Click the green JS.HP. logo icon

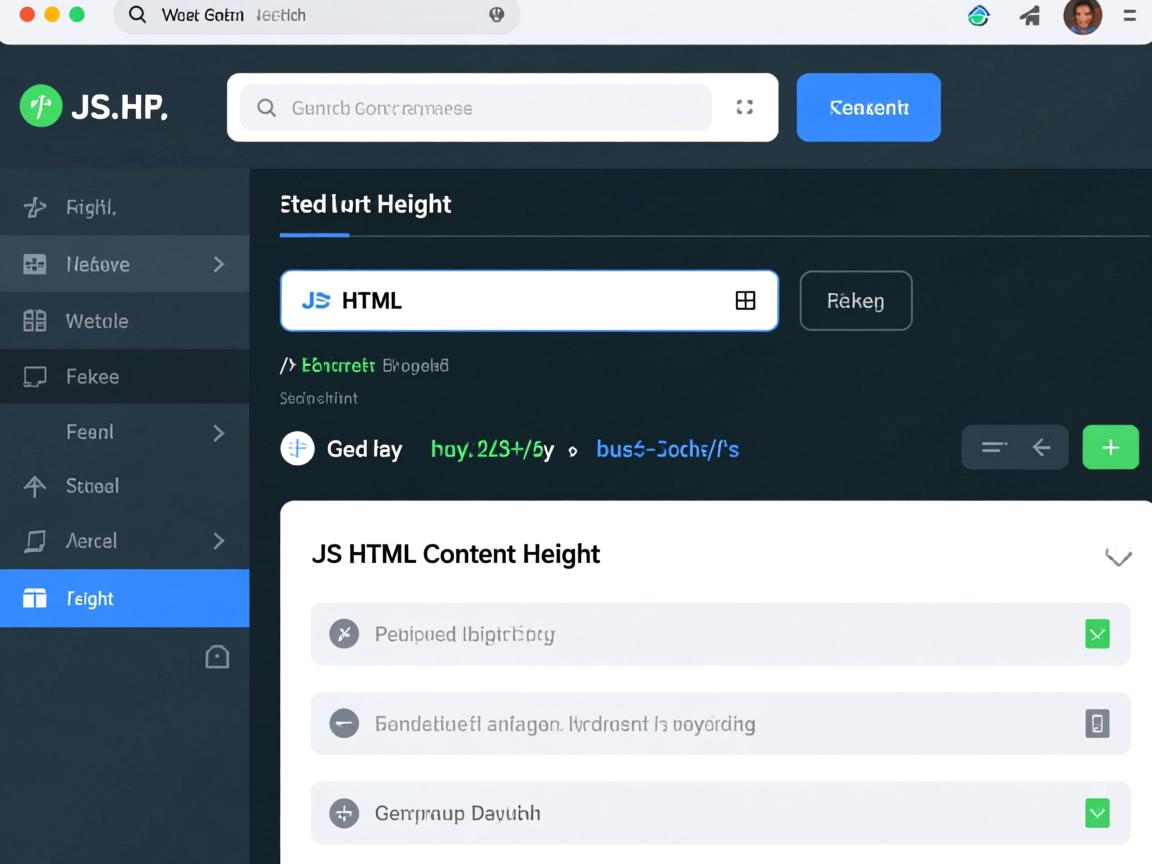[x=41, y=106]
